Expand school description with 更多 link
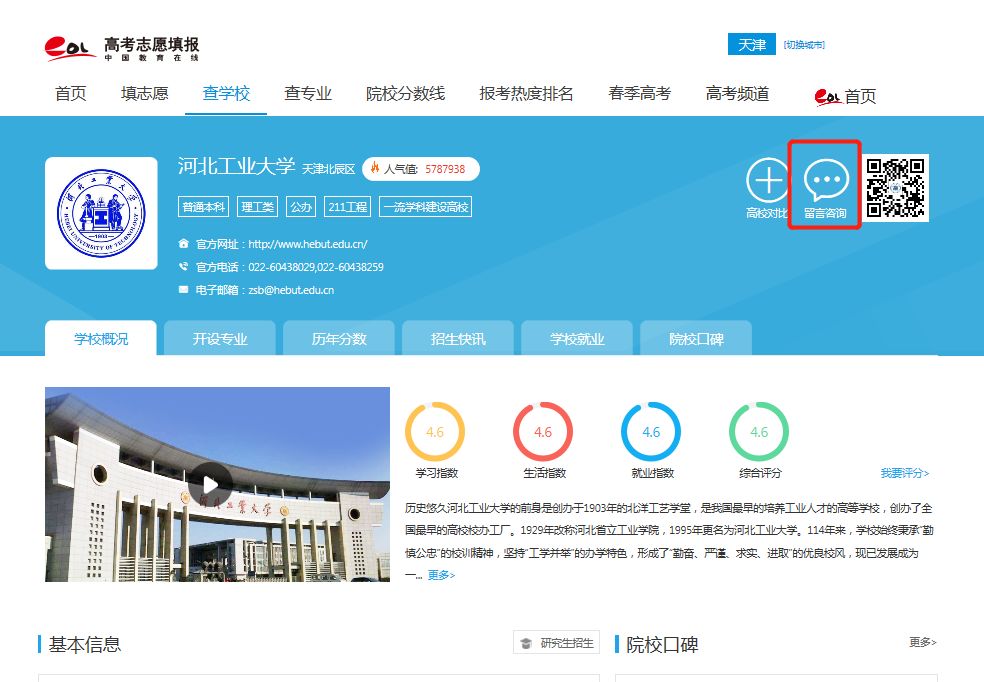984x682 pixels. (x=441, y=575)
